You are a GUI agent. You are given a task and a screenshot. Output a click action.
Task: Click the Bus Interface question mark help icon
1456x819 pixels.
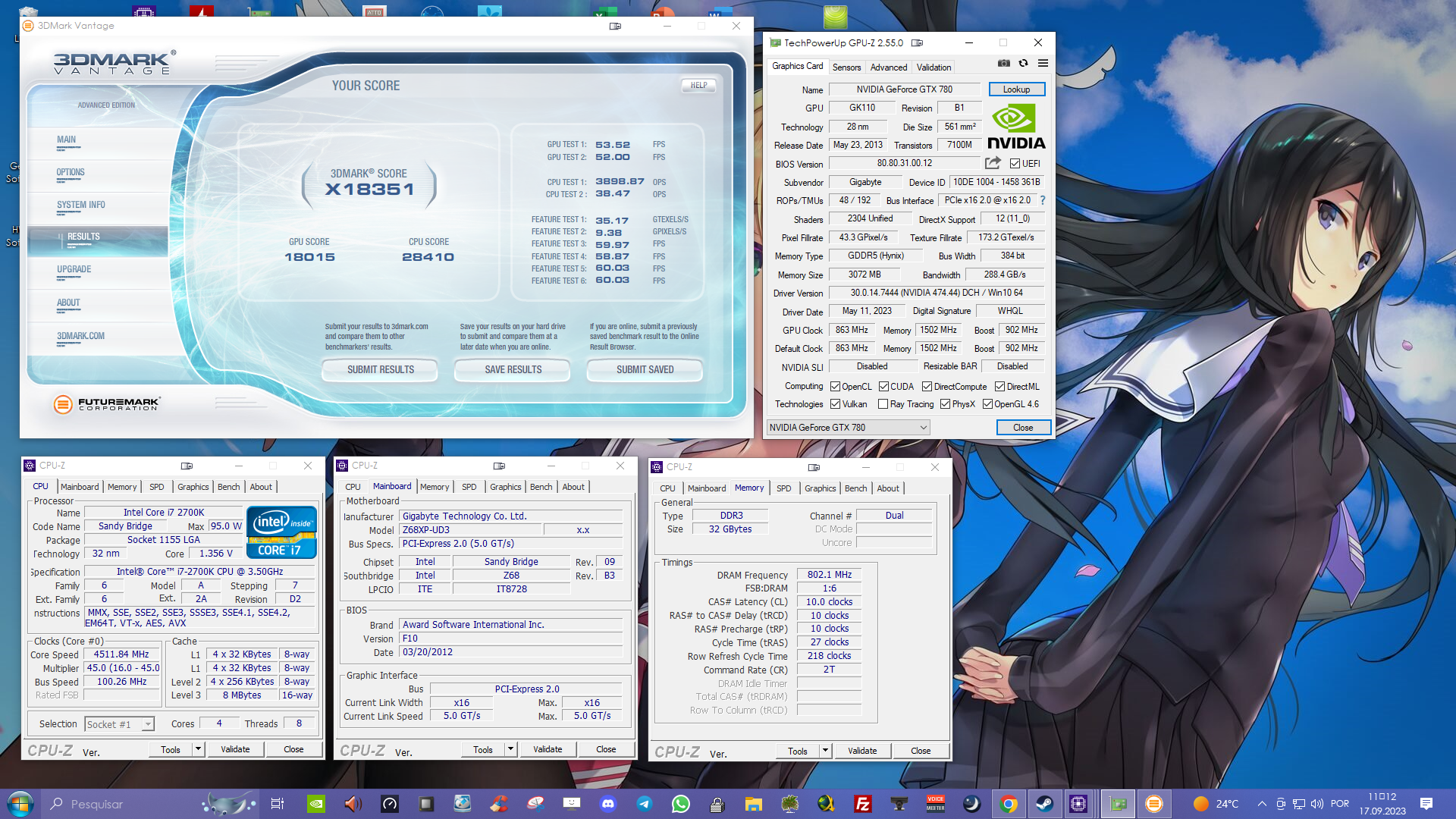pyautogui.click(x=1043, y=200)
